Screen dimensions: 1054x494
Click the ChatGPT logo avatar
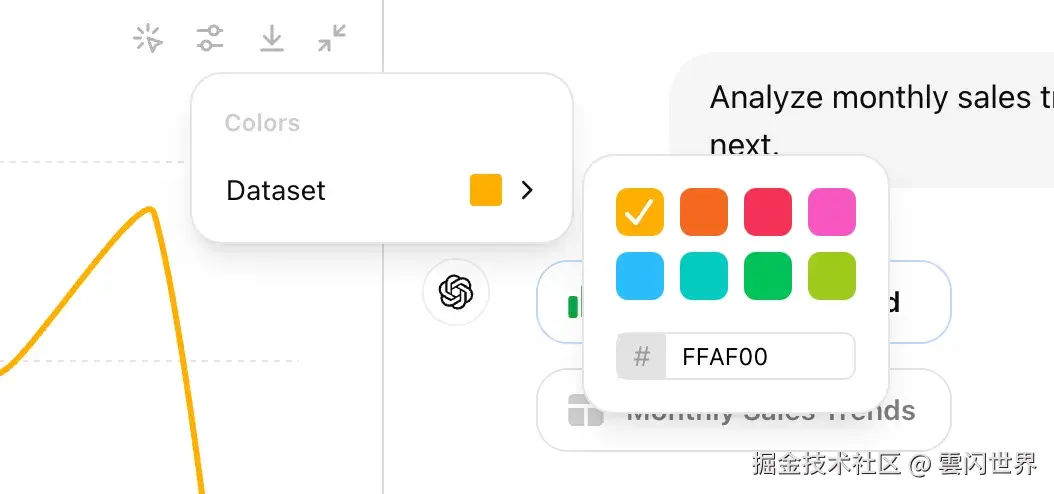coord(455,293)
